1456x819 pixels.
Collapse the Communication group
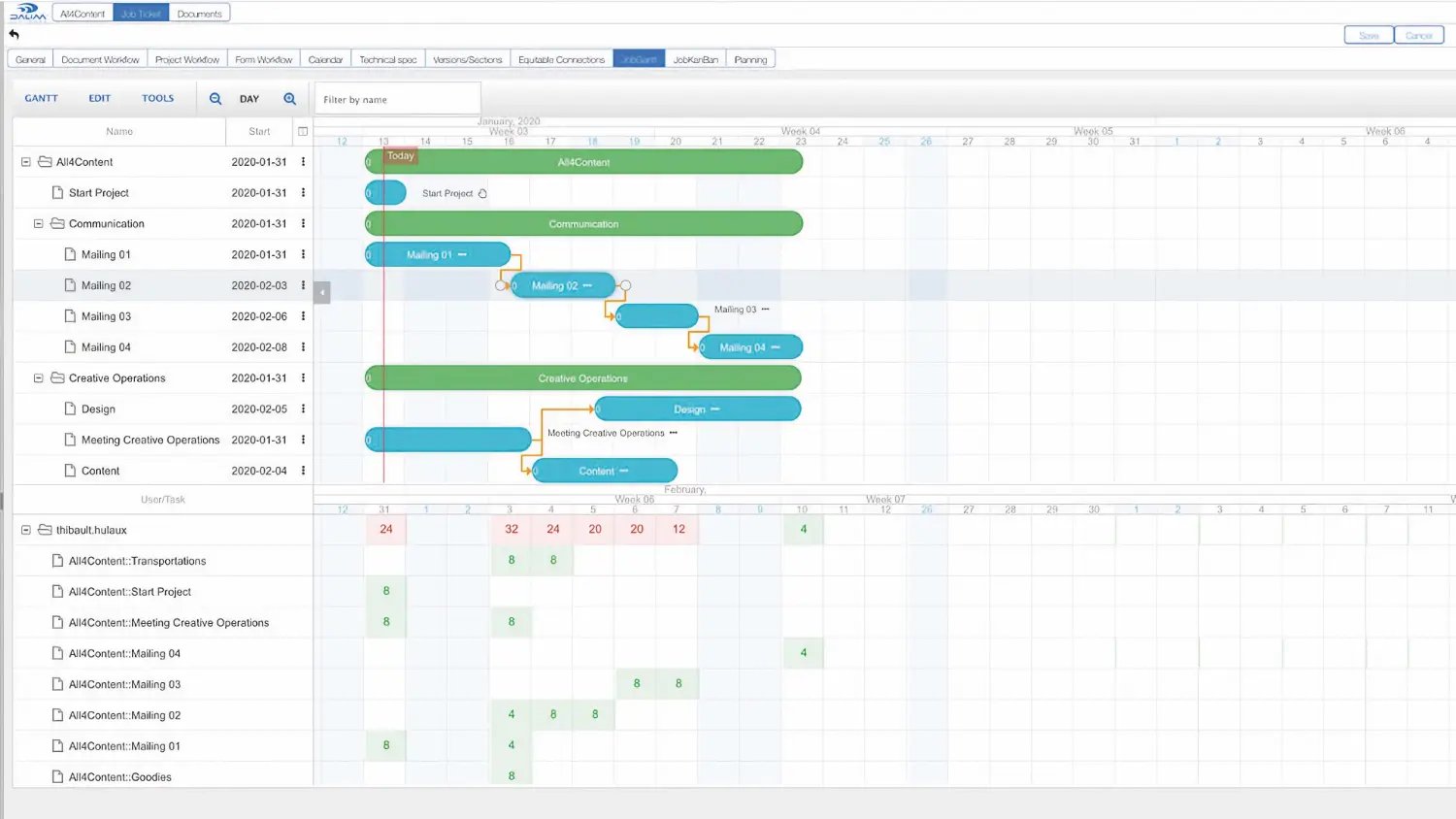click(38, 223)
